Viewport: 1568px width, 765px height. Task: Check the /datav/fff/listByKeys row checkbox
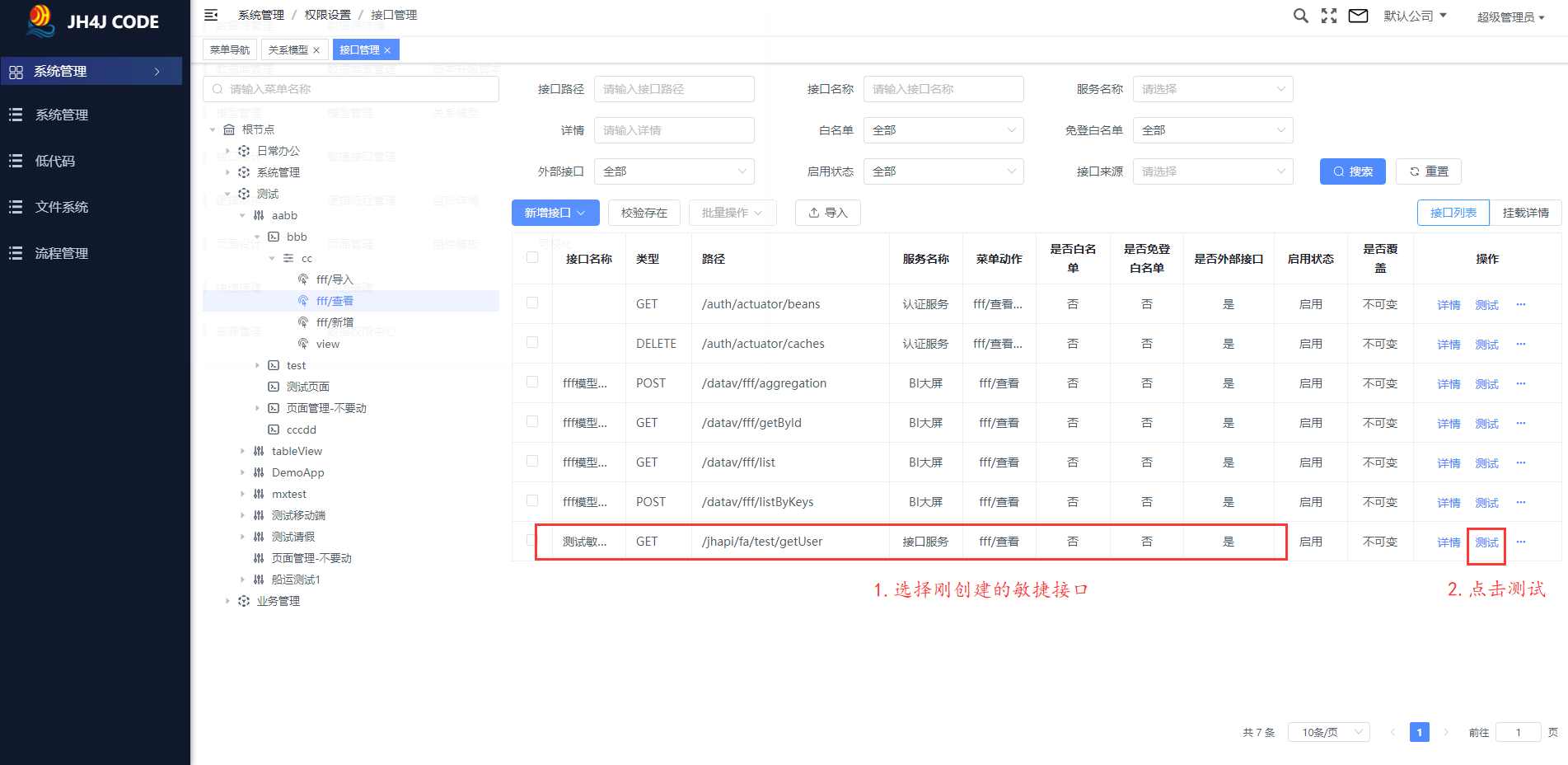click(x=532, y=500)
